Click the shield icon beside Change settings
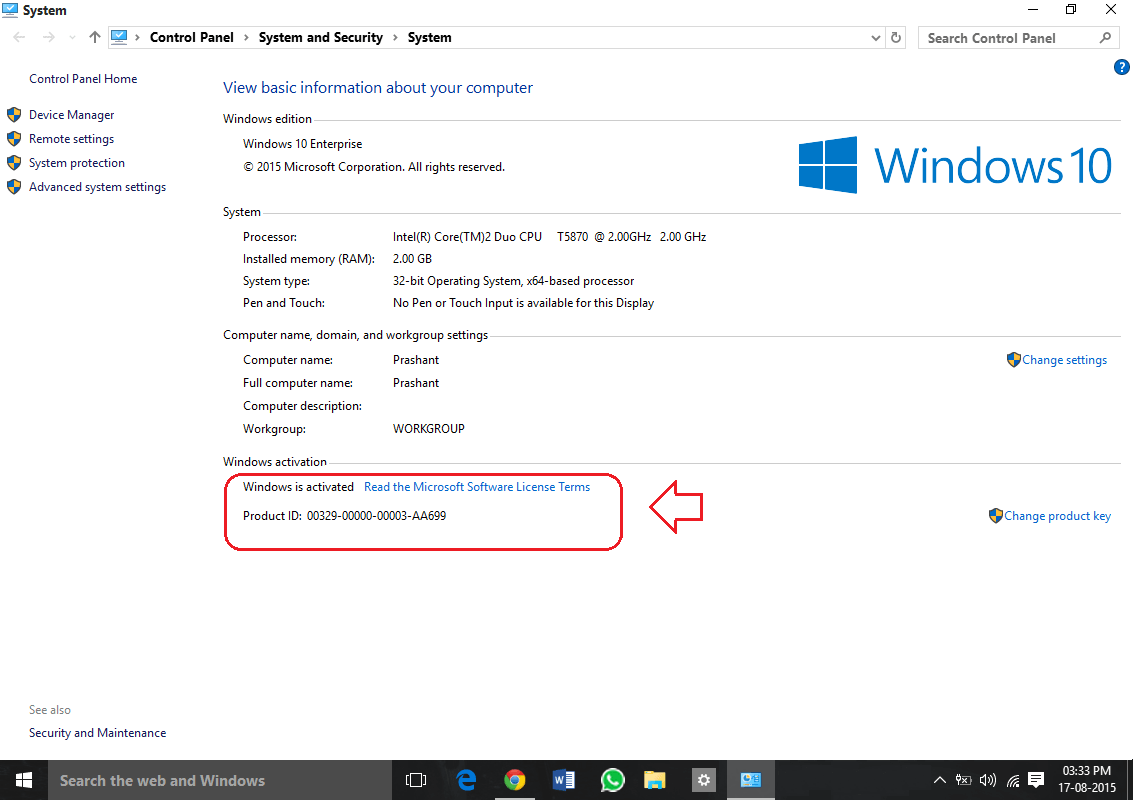Screen dimensions: 1133x800 [1013, 359]
